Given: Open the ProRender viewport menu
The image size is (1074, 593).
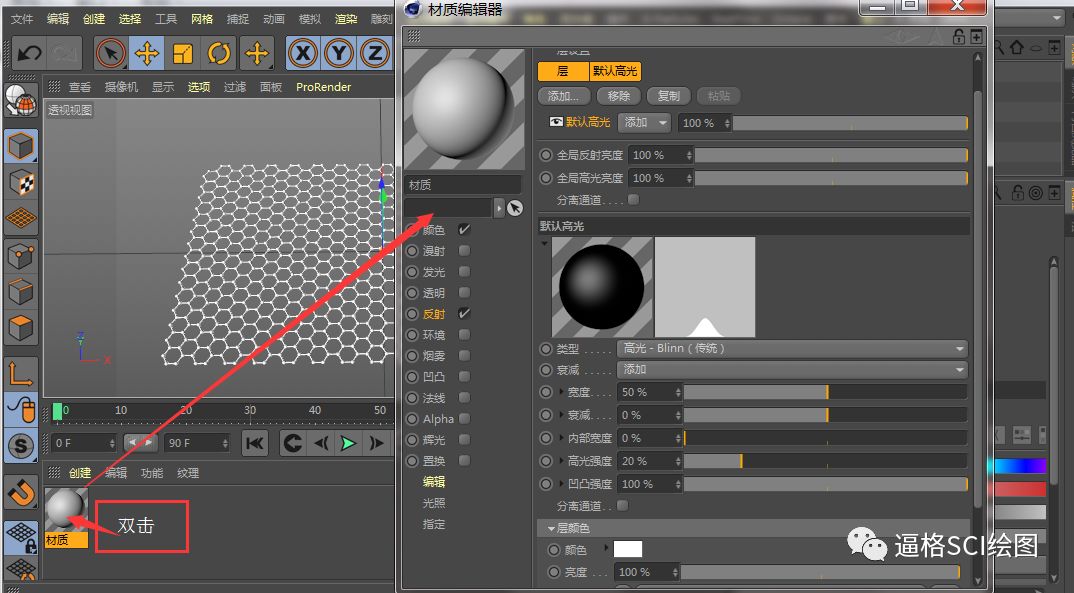Looking at the screenshot, I should [x=323, y=87].
